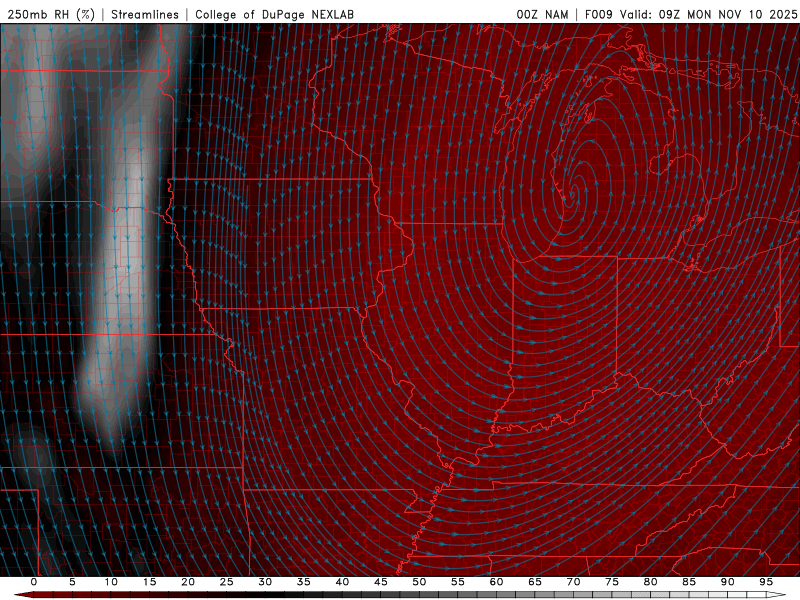Click the '30' value on the colorbar scale
Image resolution: width=800 pixels, height=600 pixels.
[x=265, y=582]
